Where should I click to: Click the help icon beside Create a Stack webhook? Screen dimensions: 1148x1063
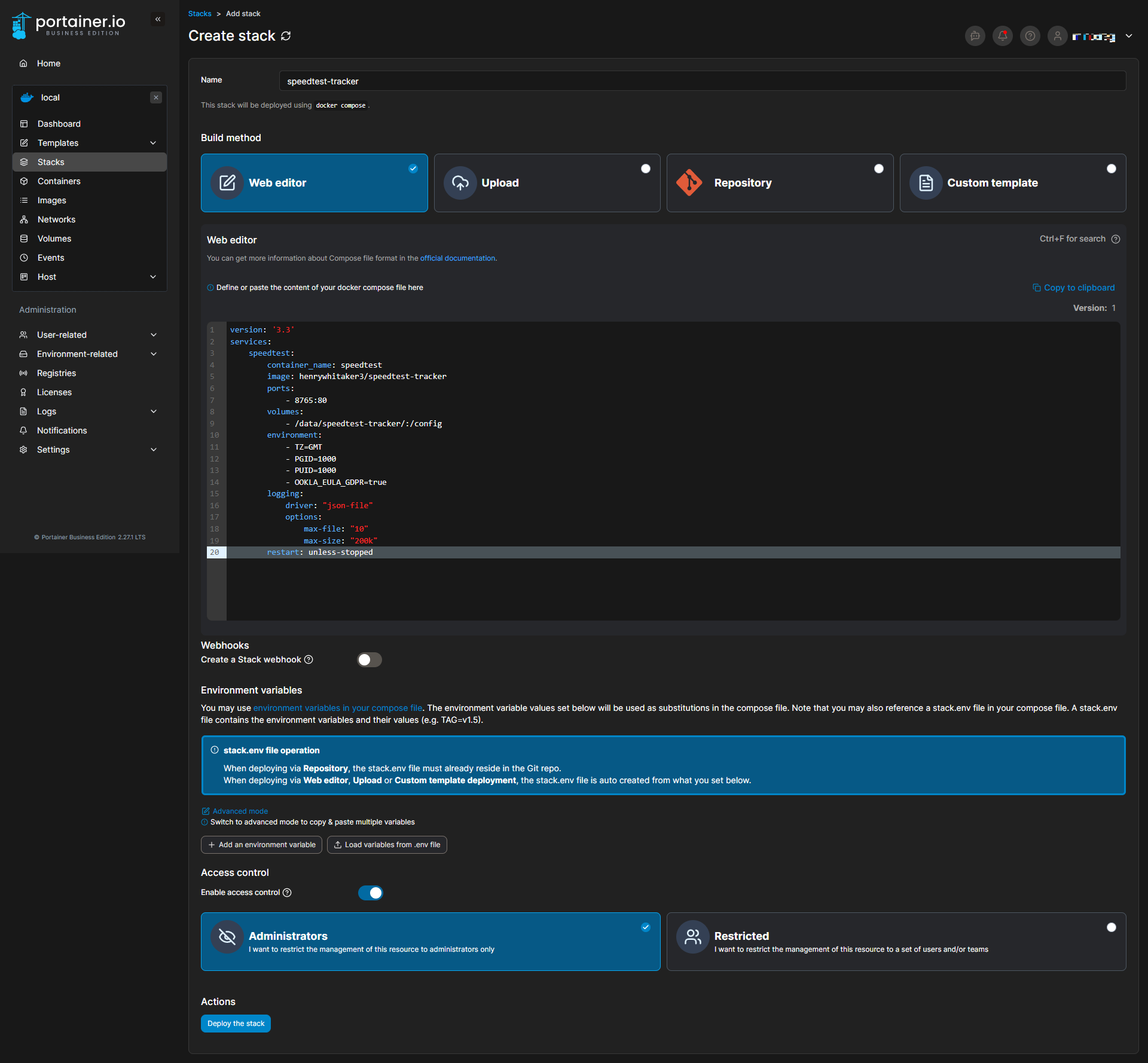(309, 659)
